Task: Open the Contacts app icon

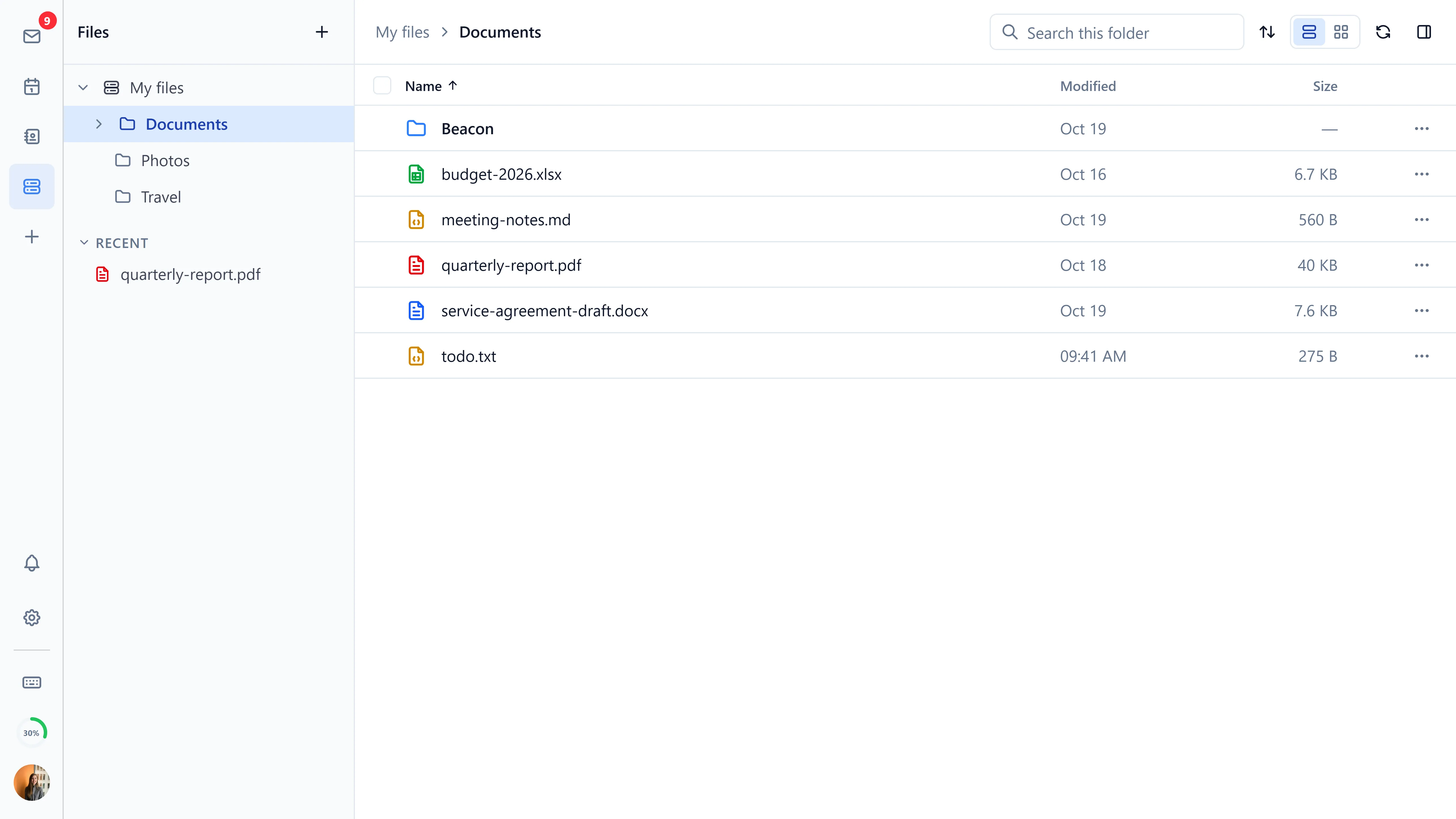Action: pos(32,136)
